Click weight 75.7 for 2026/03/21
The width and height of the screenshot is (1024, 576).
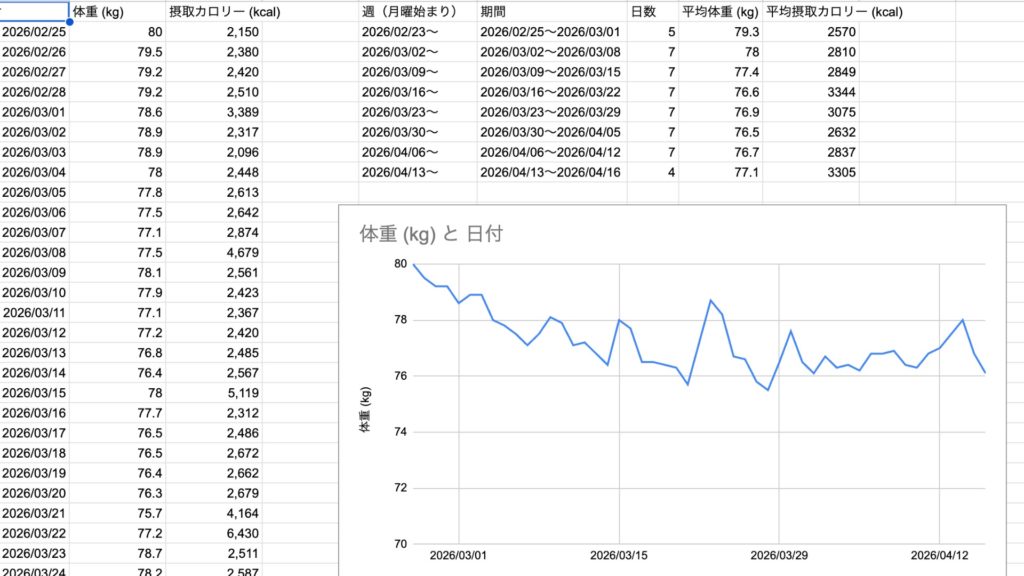[x=117, y=513]
